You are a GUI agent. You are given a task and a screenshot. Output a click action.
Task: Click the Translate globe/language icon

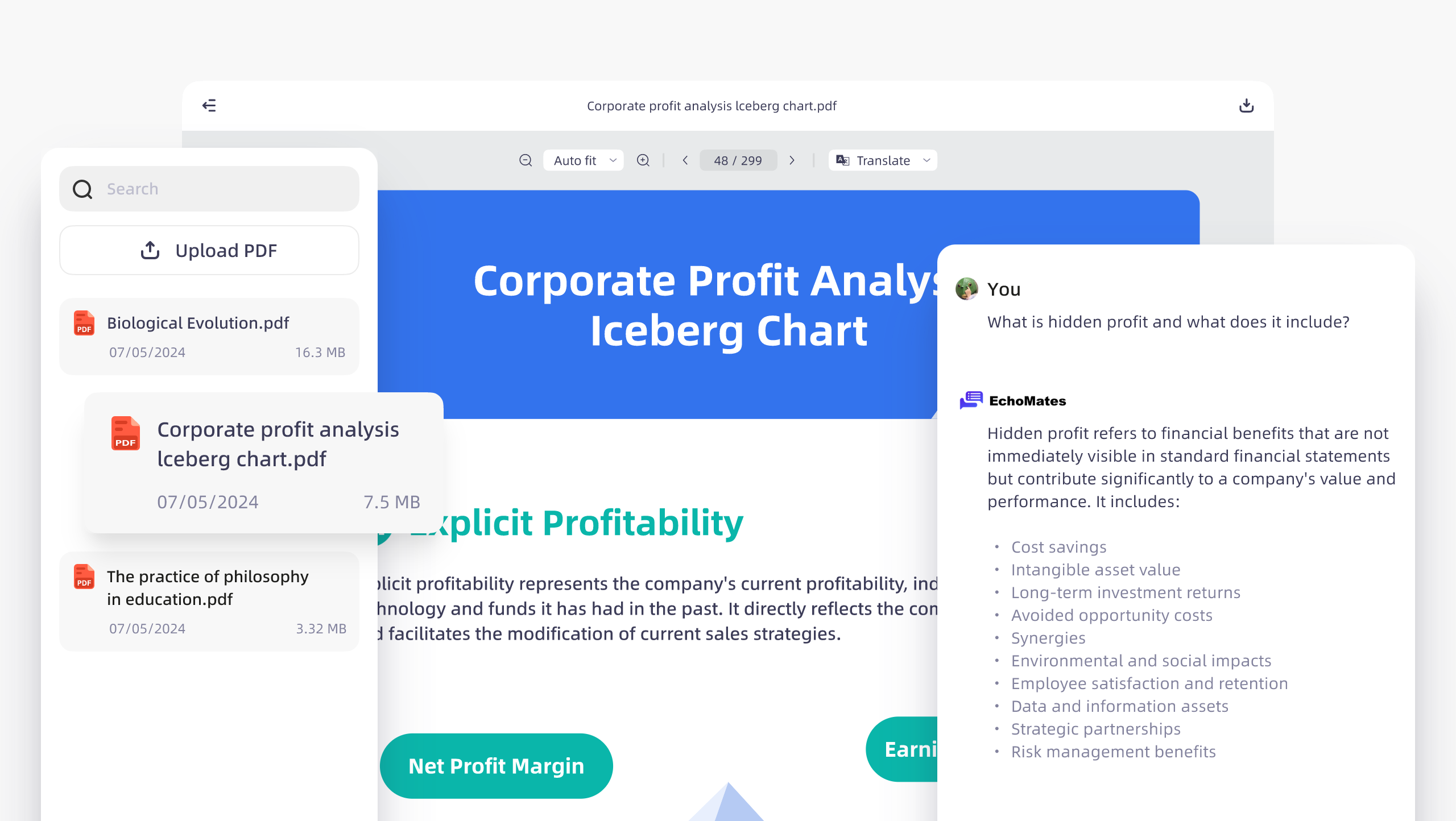tap(843, 160)
